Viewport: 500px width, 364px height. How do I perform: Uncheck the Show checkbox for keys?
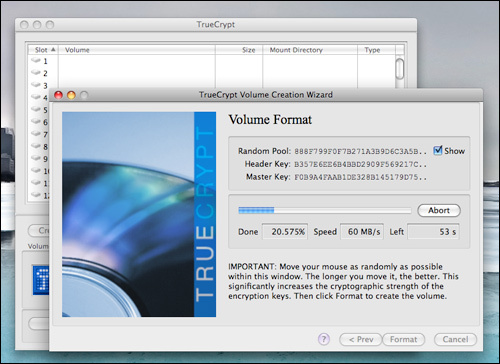438,150
